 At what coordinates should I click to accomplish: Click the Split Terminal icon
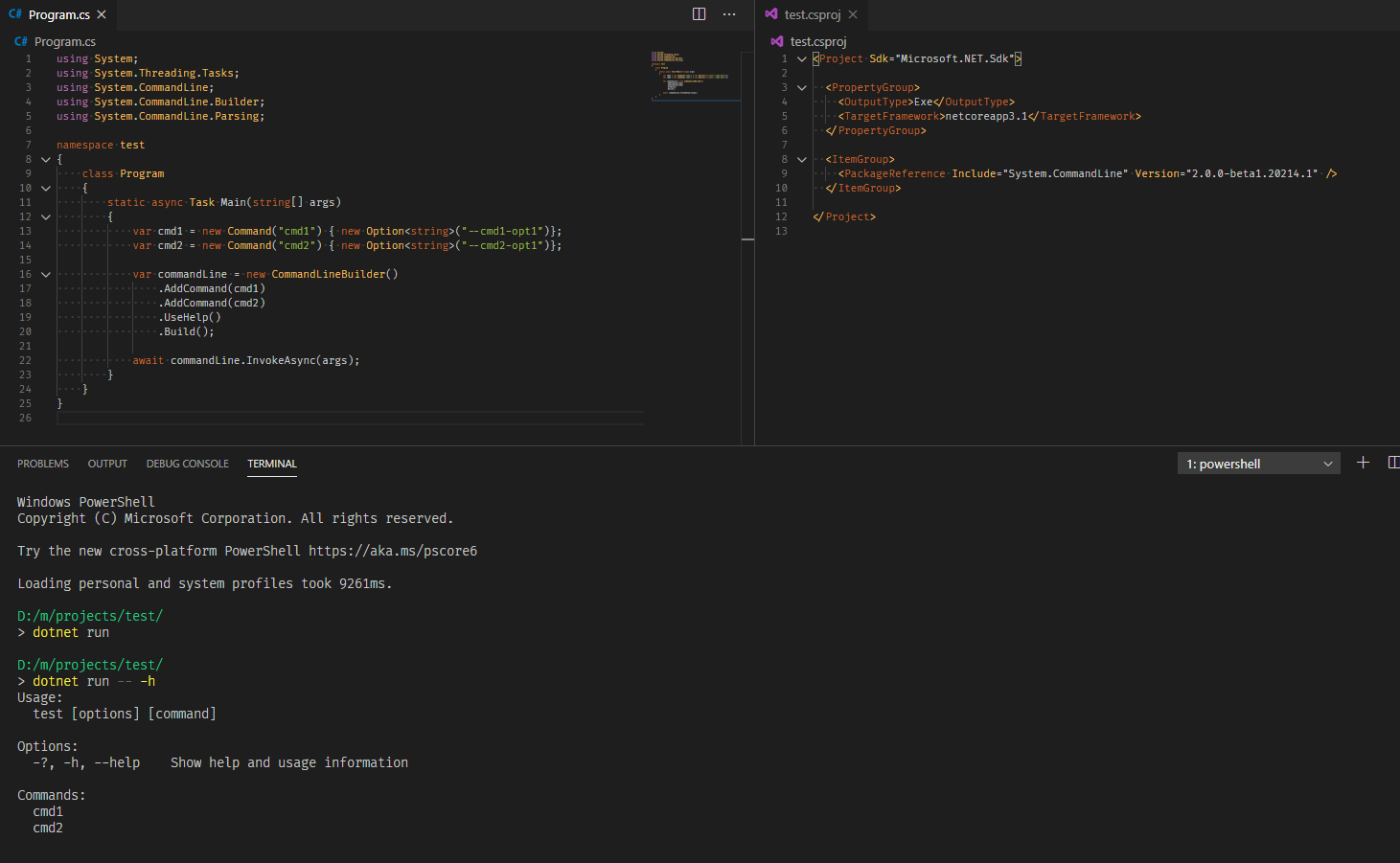click(x=1394, y=463)
